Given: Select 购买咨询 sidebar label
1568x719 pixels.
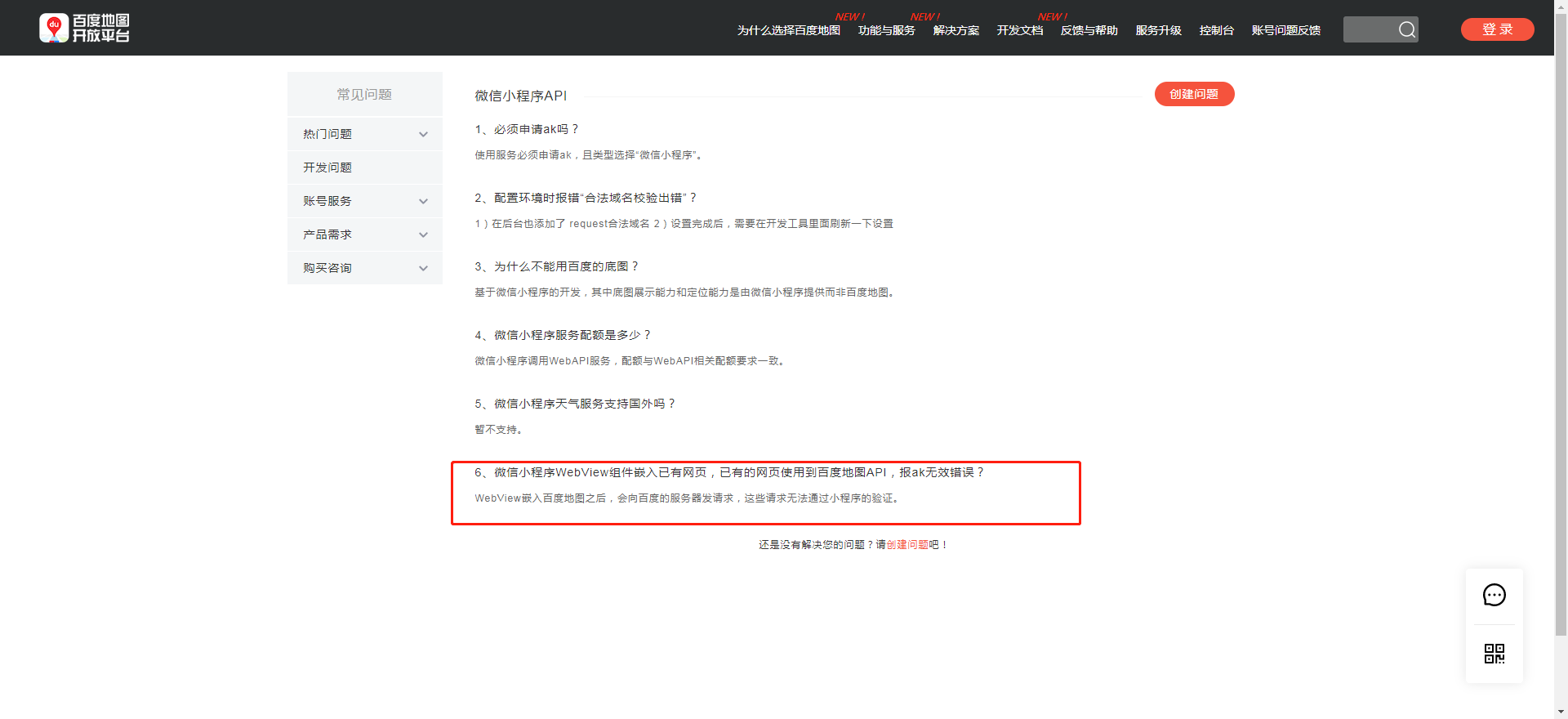Looking at the screenshot, I should tap(327, 268).
